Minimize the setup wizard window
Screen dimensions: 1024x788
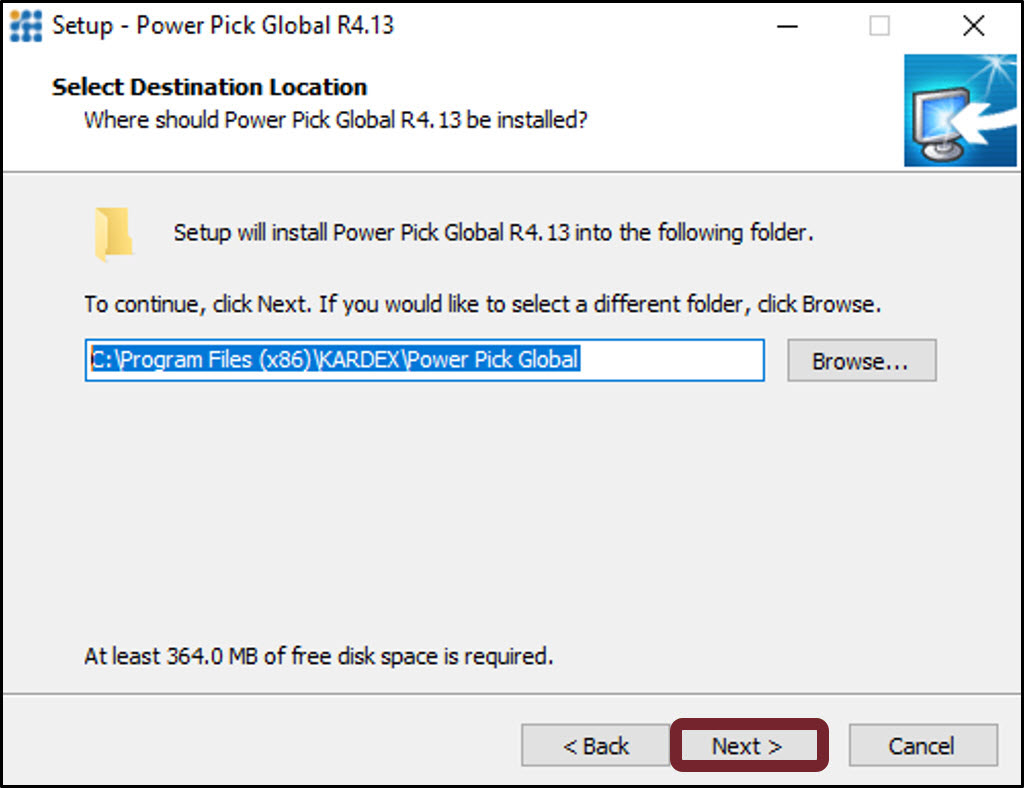pyautogui.click(x=787, y=25)
